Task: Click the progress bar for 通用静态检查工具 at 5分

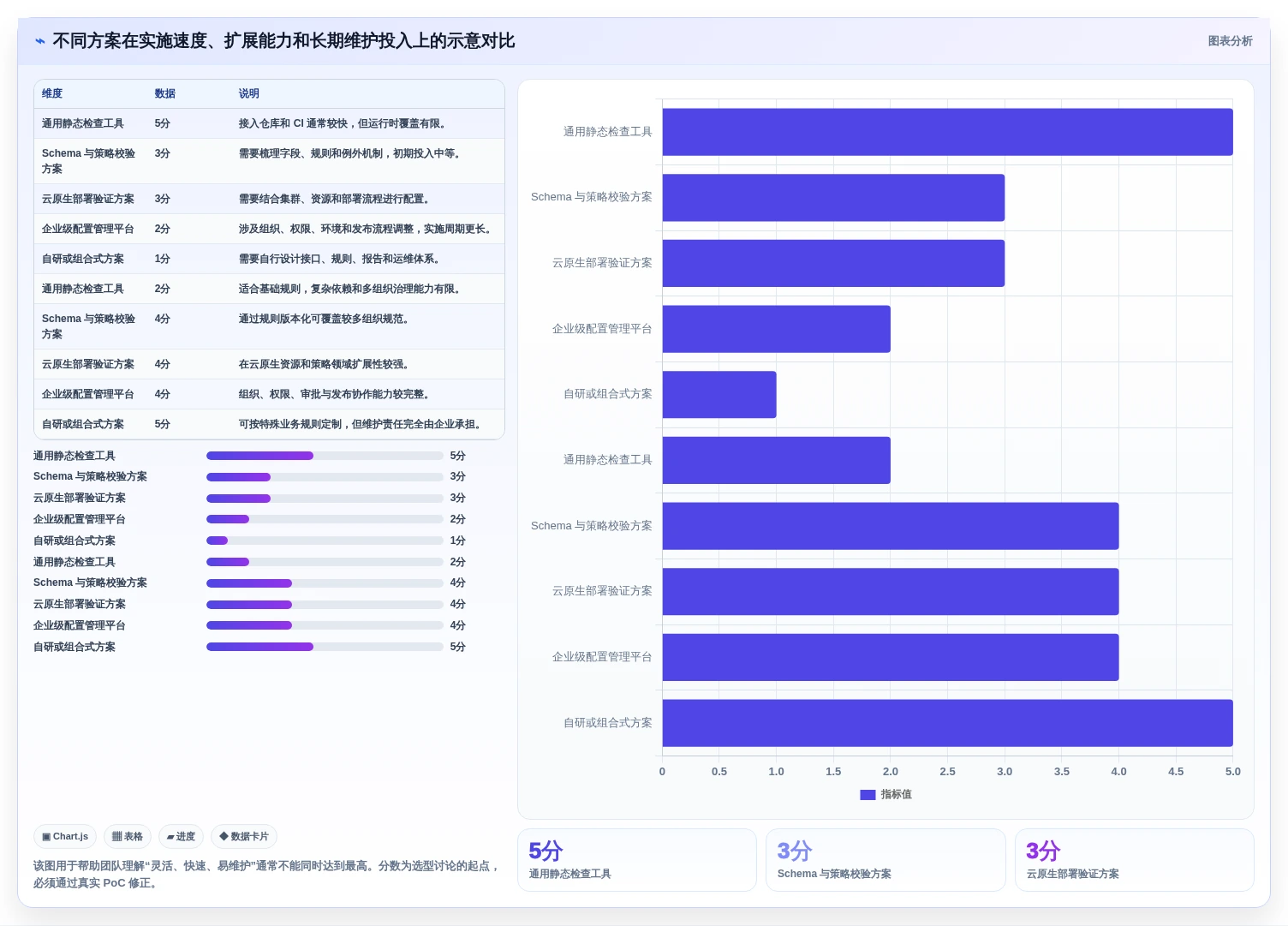Action: (325, 456)
